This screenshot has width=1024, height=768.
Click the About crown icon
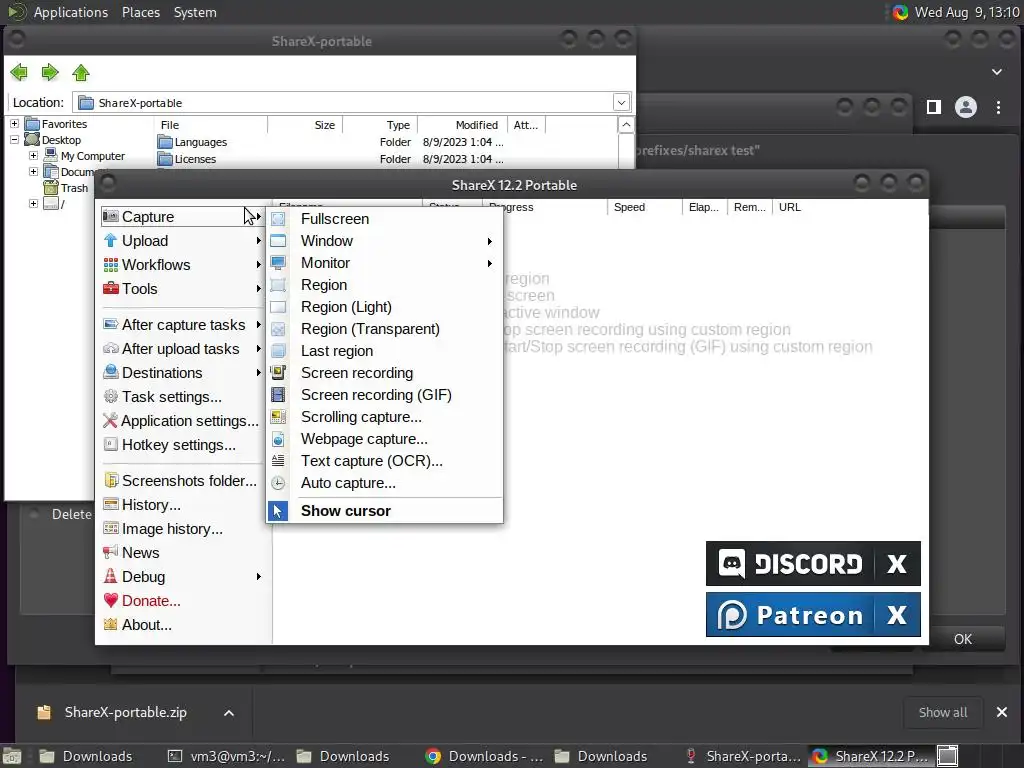[111, 624]
